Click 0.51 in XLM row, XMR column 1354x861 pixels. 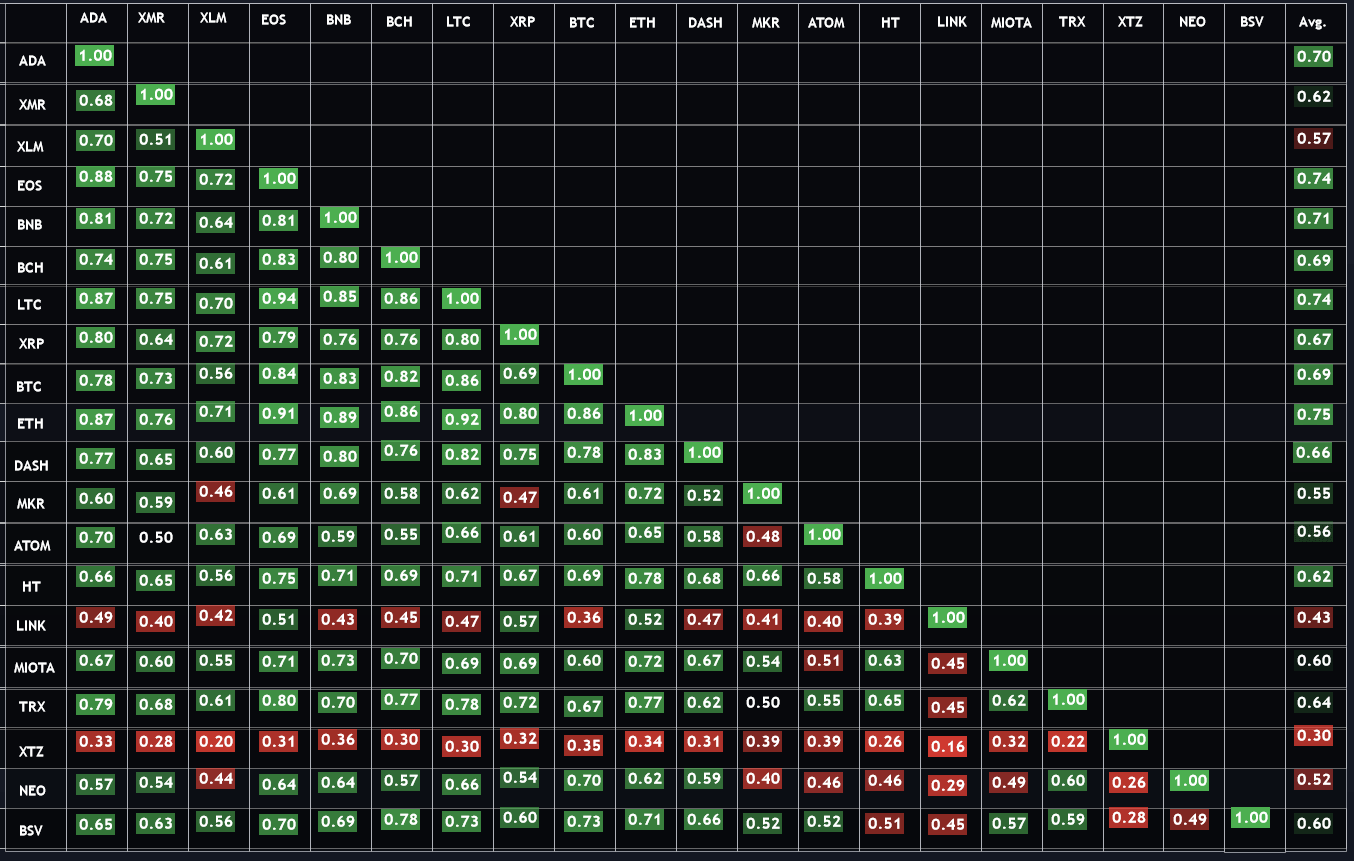click(156, 139)
